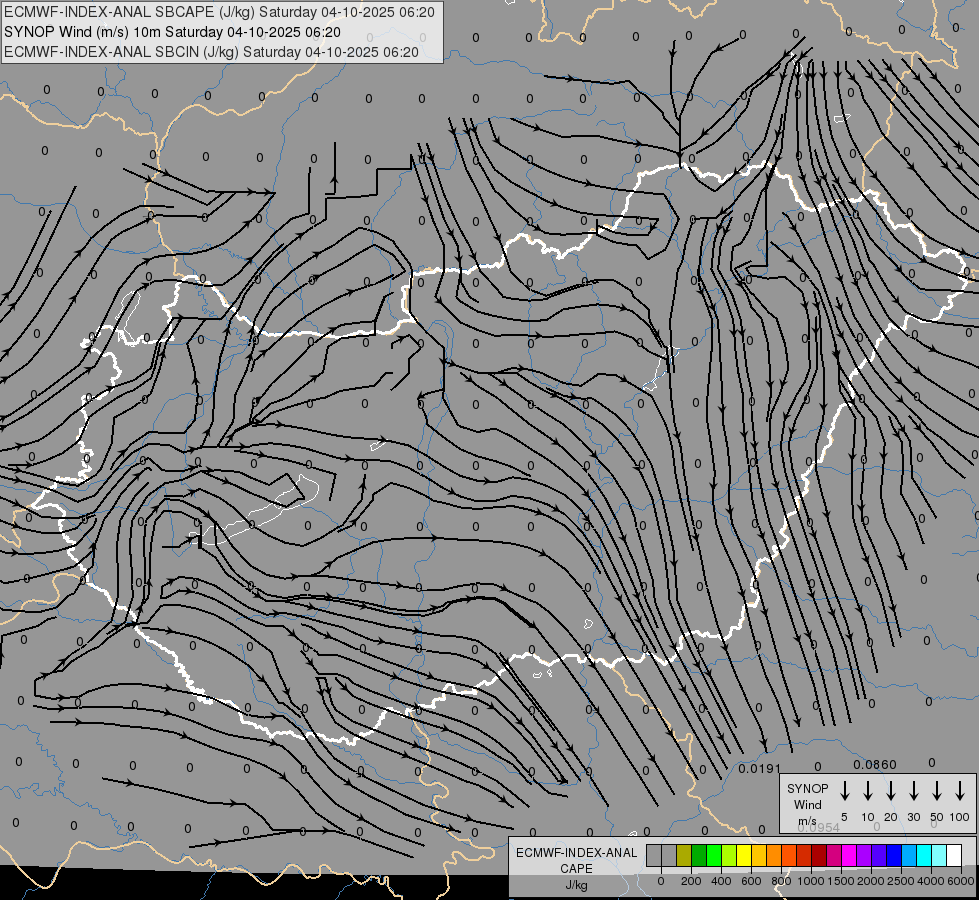Select the pure blue CAPE swatch
The height and width of the screenshot is (900, 979).
pos(894,855)
